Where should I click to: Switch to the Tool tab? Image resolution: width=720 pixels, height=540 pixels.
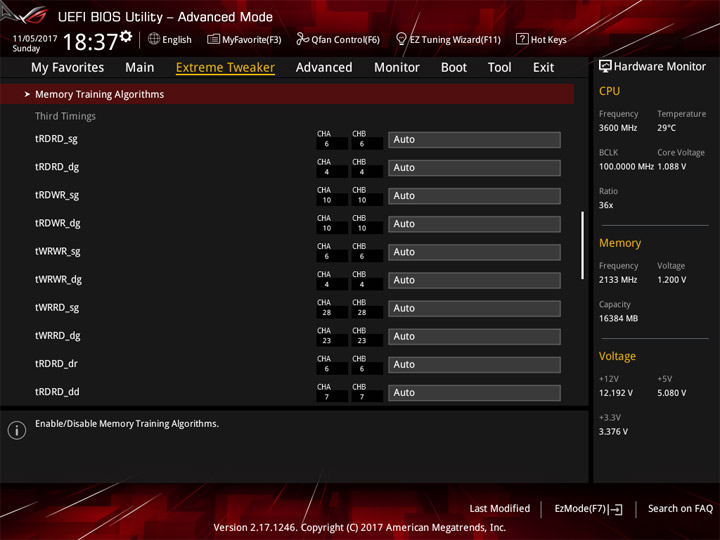[x=500, y=68]
